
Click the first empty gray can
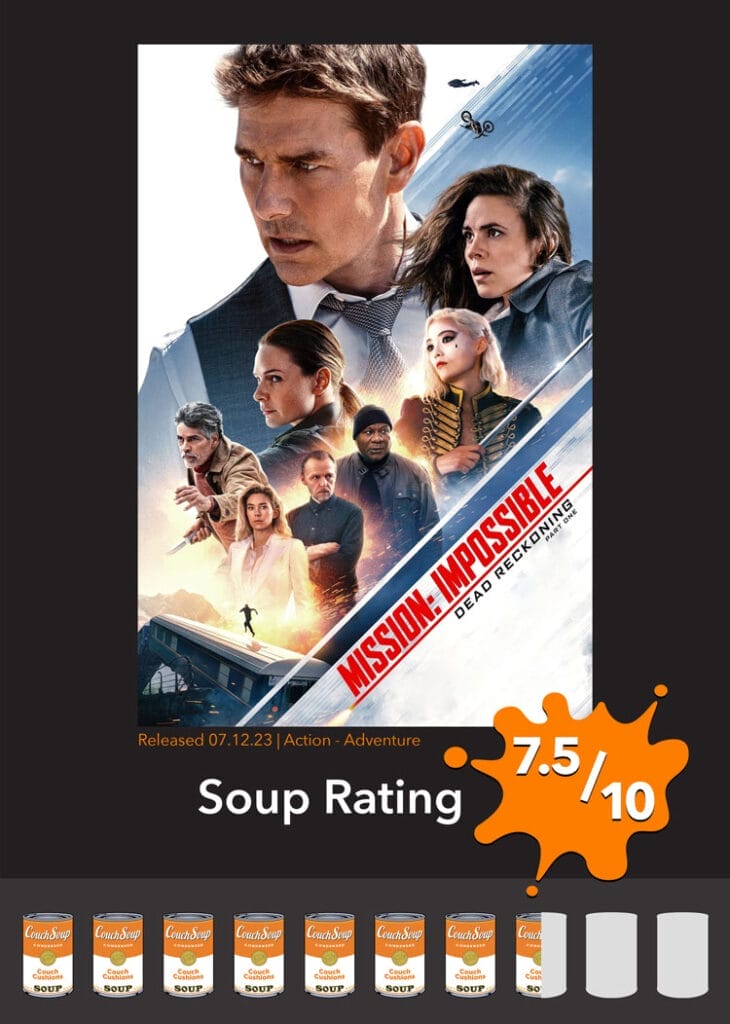coord(611,954)
